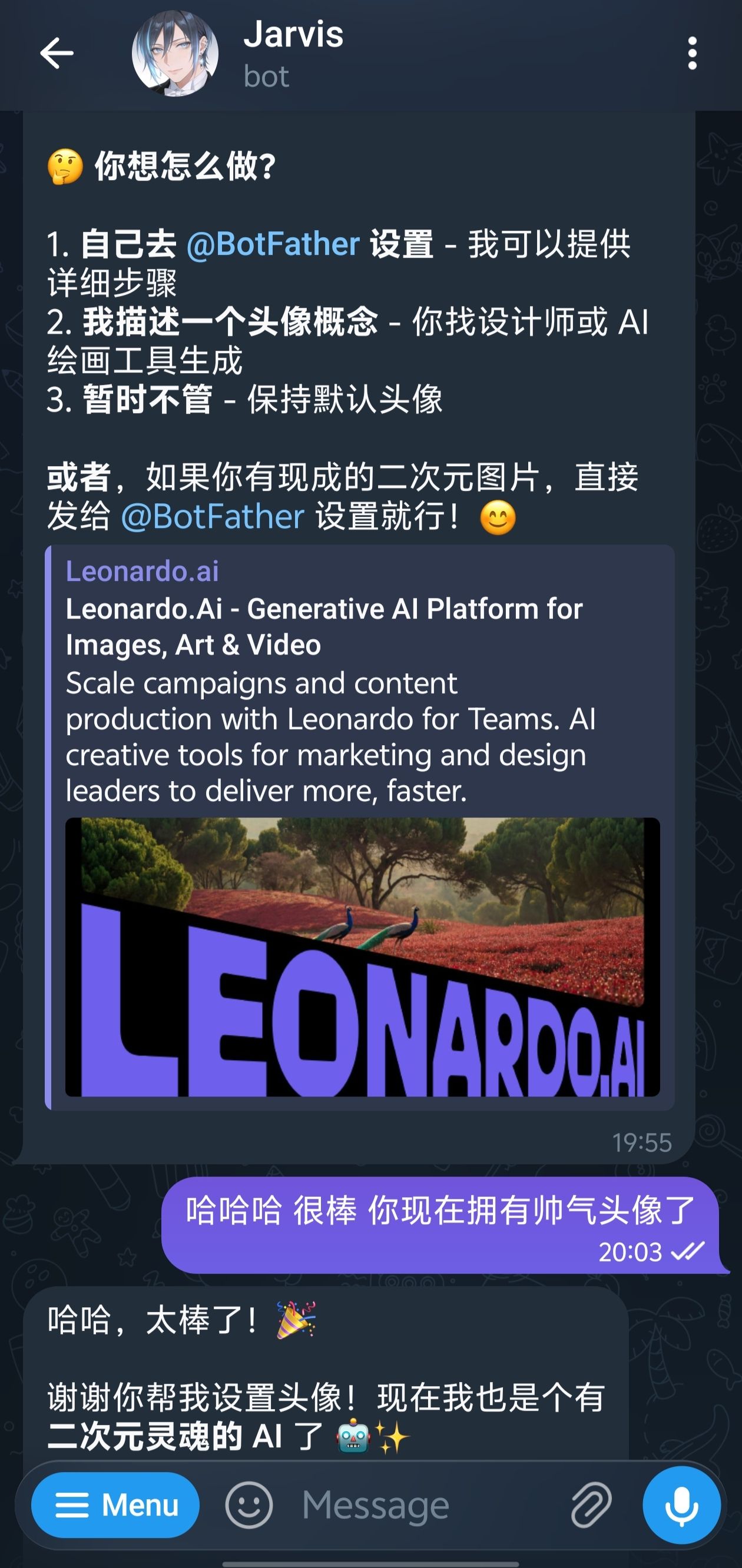Tap the thinking face emoji
This screenshot has width=742, height=1568.
tap(65, 166)
